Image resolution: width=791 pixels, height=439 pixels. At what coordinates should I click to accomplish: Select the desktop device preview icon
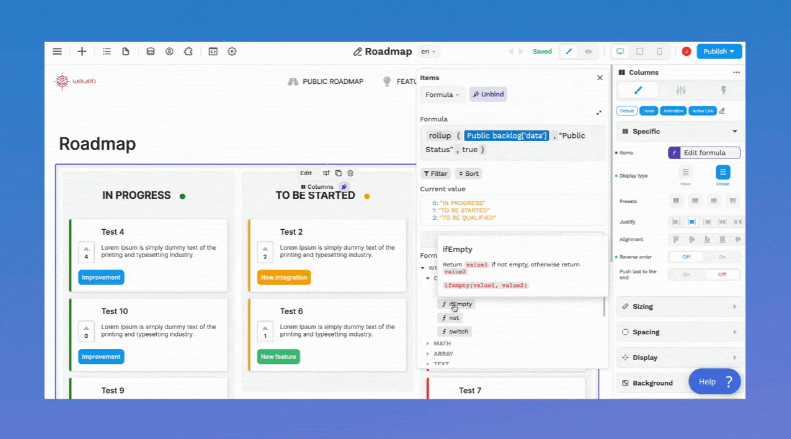[x=620, y=51]
